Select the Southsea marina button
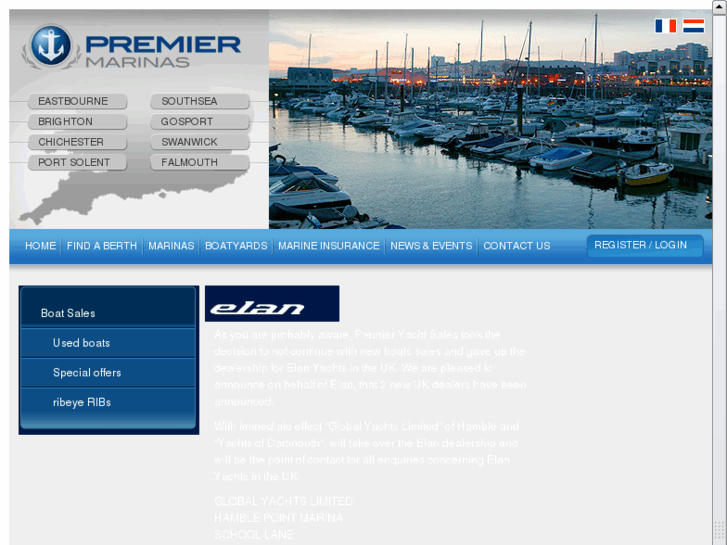The height and width of the screenshot is (545, 727). (200, 101)
